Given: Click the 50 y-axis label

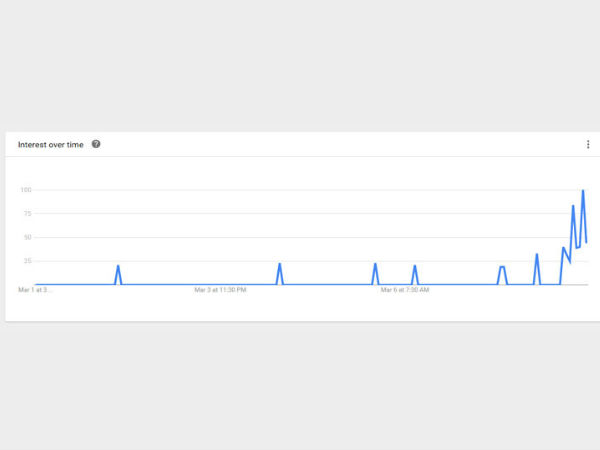Looking at the screenshot, I should pyautogui.click(x=27, y=238).
